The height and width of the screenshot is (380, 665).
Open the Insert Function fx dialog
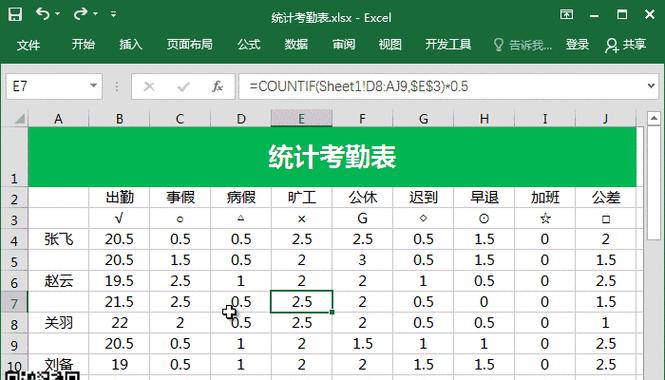[x=218, y=87]
